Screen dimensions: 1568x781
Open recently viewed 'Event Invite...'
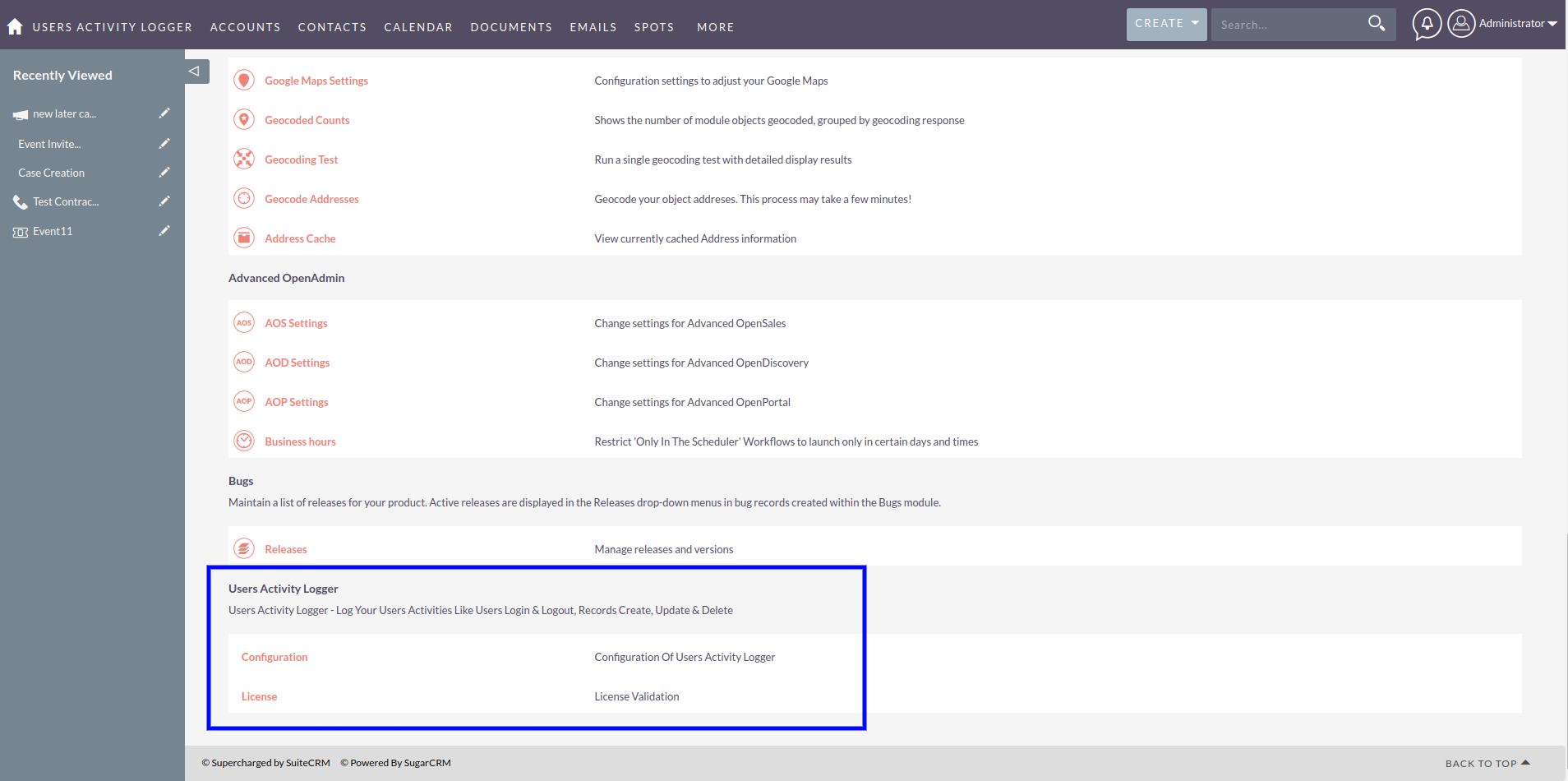point(49,144)
